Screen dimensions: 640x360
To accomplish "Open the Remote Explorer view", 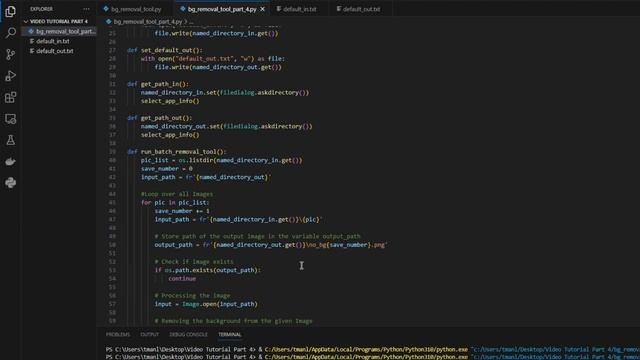I will tap(11, 119).
